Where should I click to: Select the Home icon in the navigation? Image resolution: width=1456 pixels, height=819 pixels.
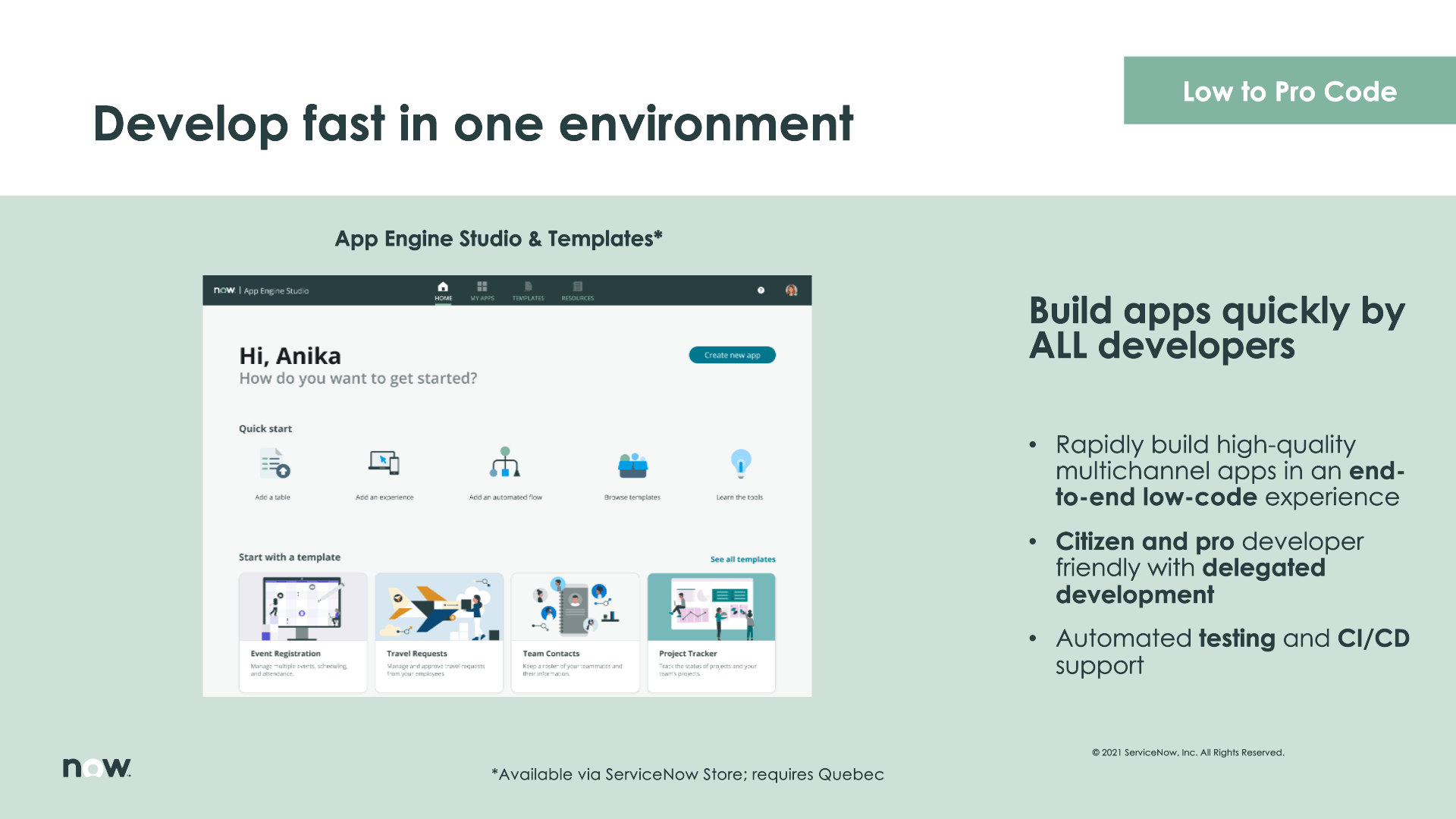(x=443, y=289)
